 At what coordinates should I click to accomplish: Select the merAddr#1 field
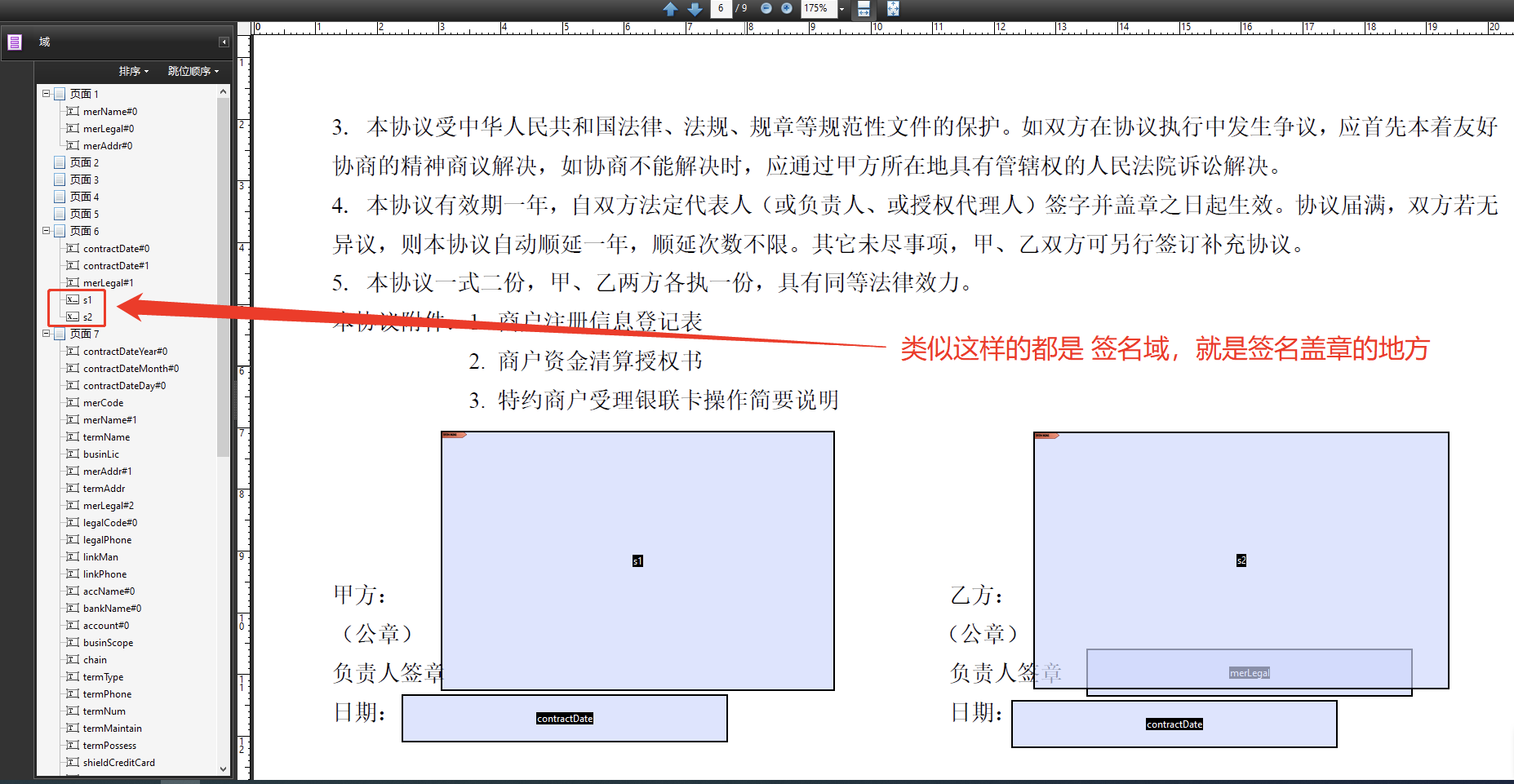108,472
